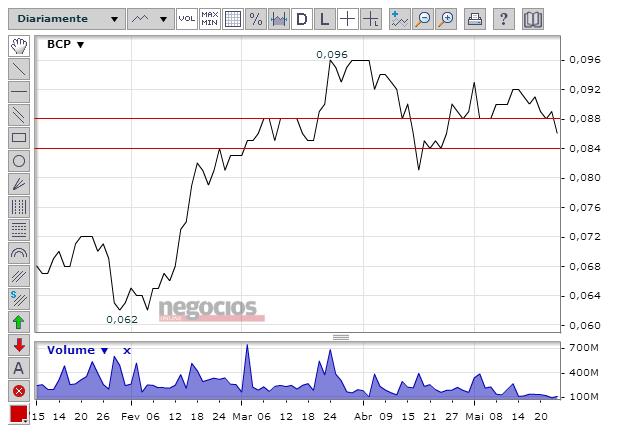Click the panel divider handle above Volume
Image resolution: width=640 pixels, height=433 pixels.
point(341,337)
